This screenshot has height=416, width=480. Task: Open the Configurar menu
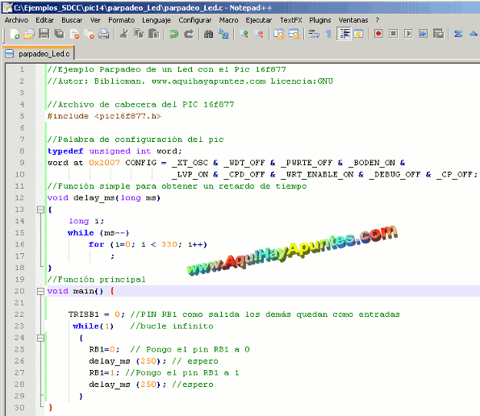point(195,20)
